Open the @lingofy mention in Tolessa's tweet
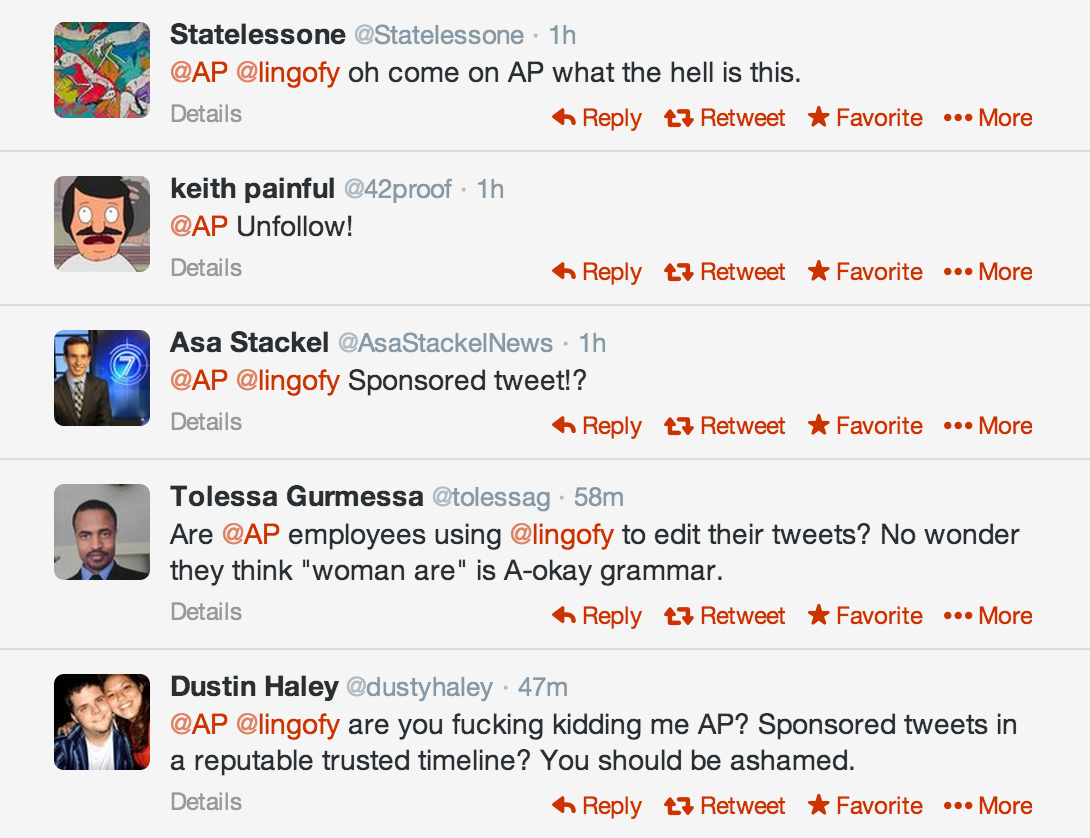 (x=561, y=534)
